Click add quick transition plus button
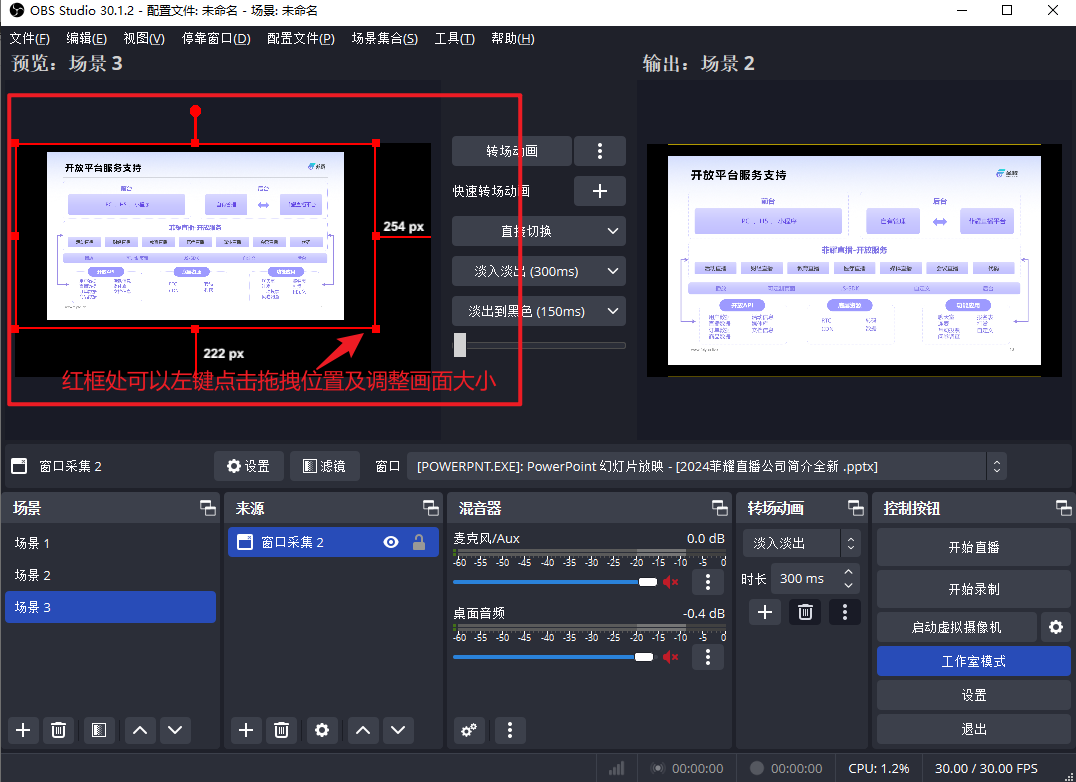This screenshot has width=1076, height=782. coord(599,191)
